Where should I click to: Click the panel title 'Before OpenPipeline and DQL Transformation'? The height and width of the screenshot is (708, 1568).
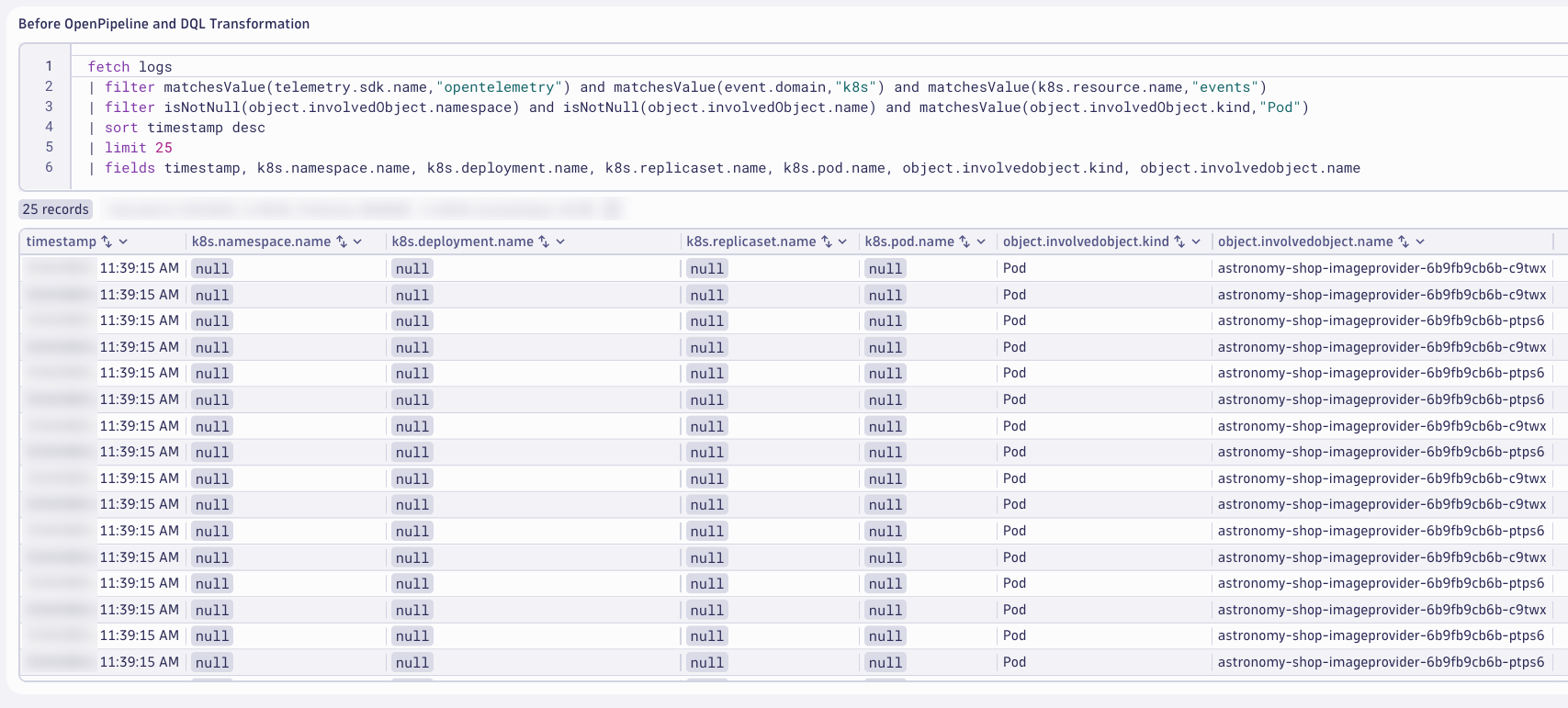[164, 24]
